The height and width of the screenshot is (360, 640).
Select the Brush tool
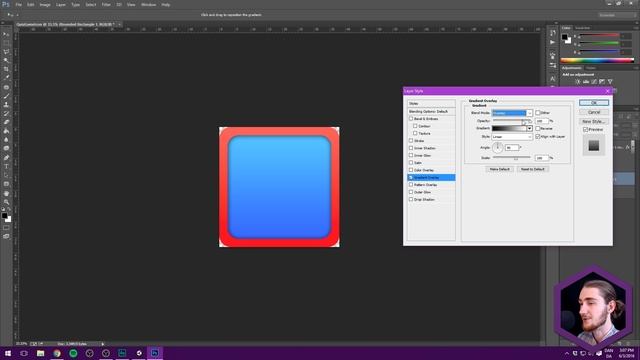(x=6, y=96)
